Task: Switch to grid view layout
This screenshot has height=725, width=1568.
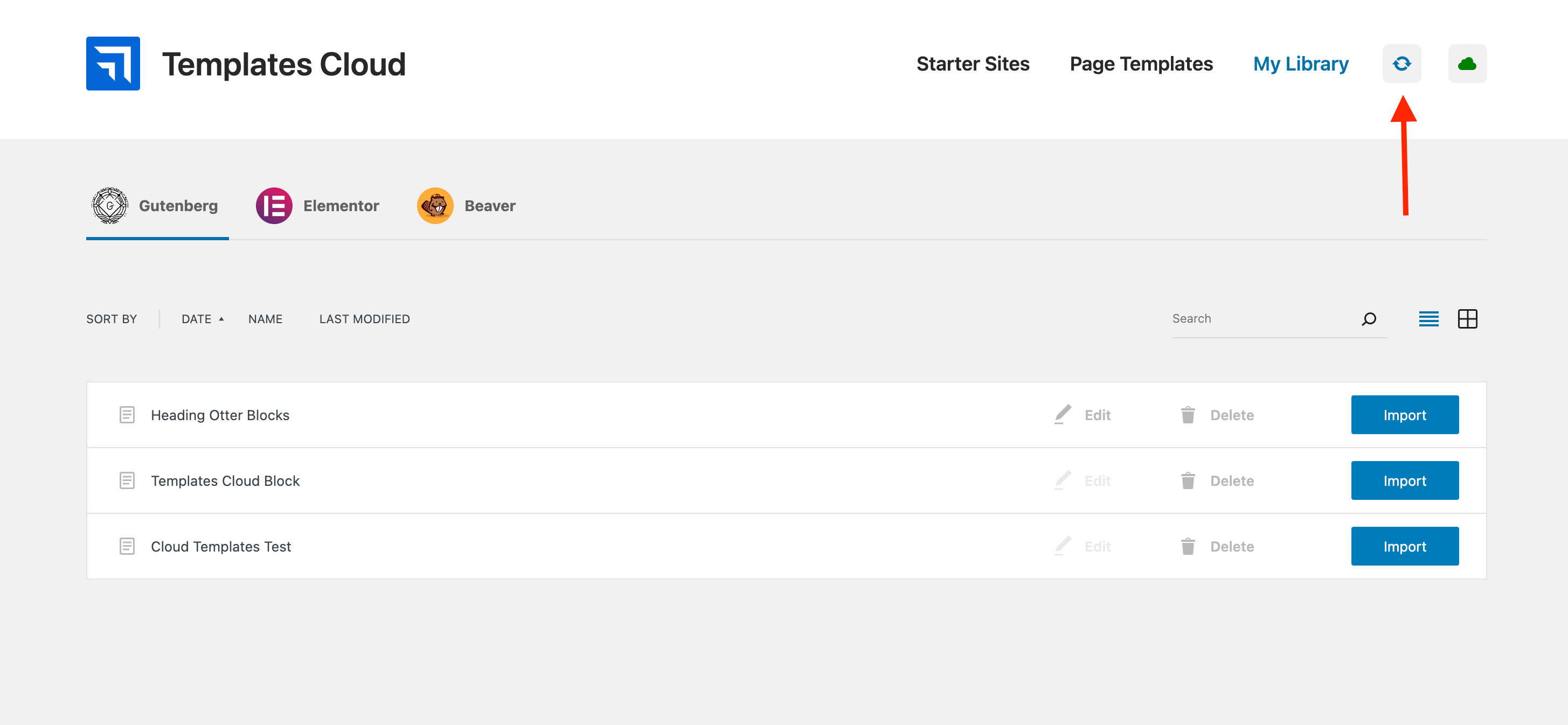Action: (1467, 319)
